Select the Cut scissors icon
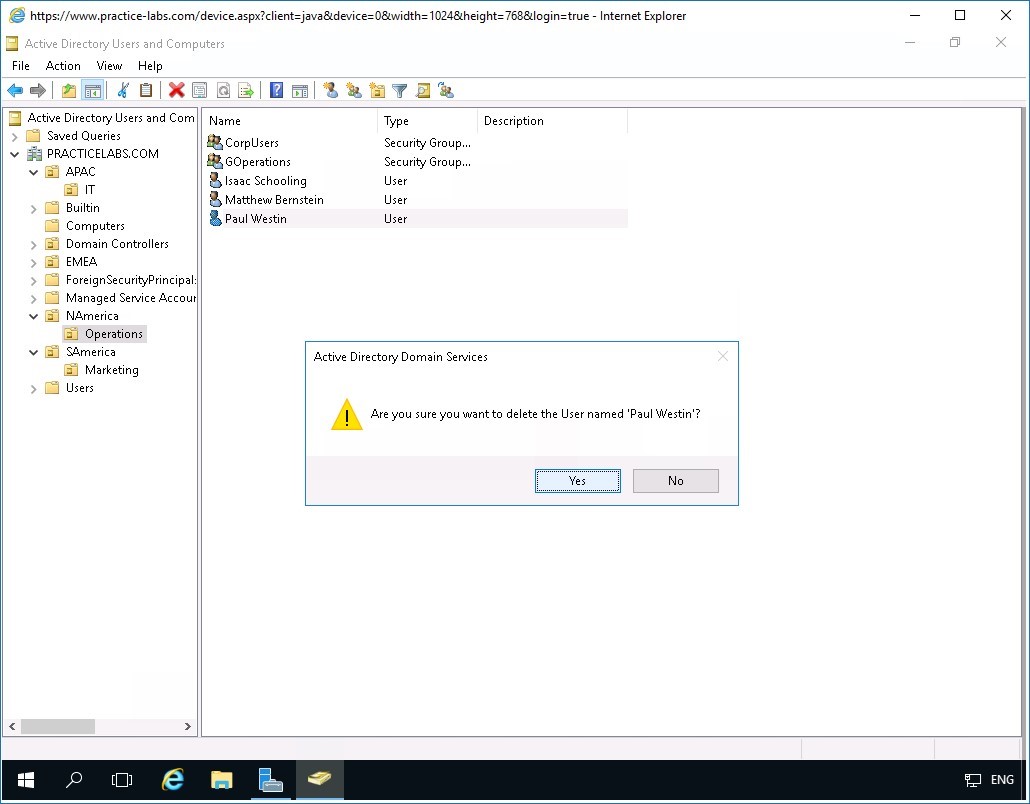1030x804 pixels. (123, 91)
